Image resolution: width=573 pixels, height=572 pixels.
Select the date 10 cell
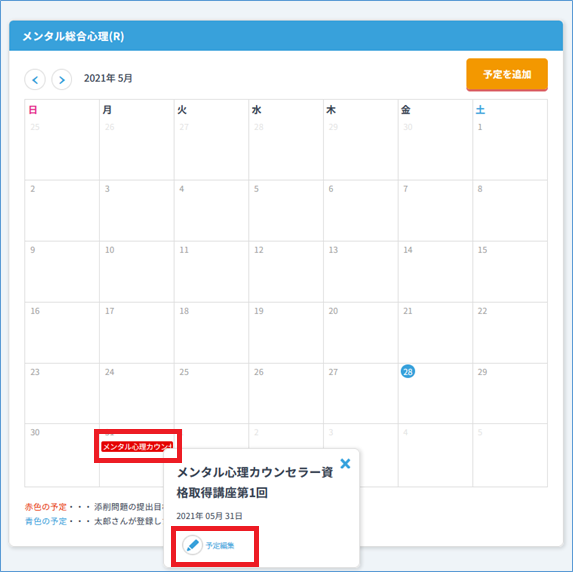coord(137,272)
